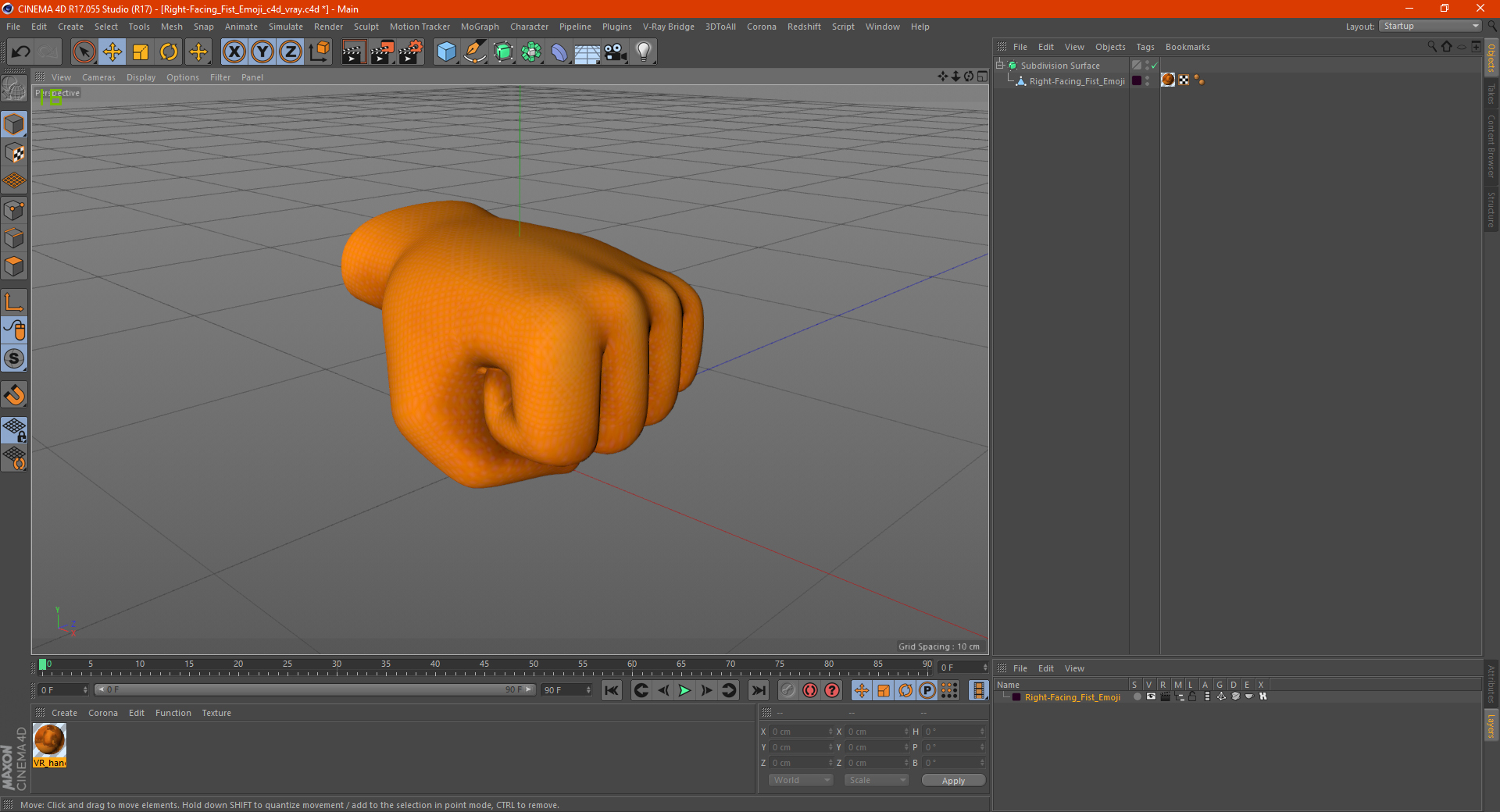Toggle X axis lock
Viewport: 1500px width, 812px height.
(234, 52)
